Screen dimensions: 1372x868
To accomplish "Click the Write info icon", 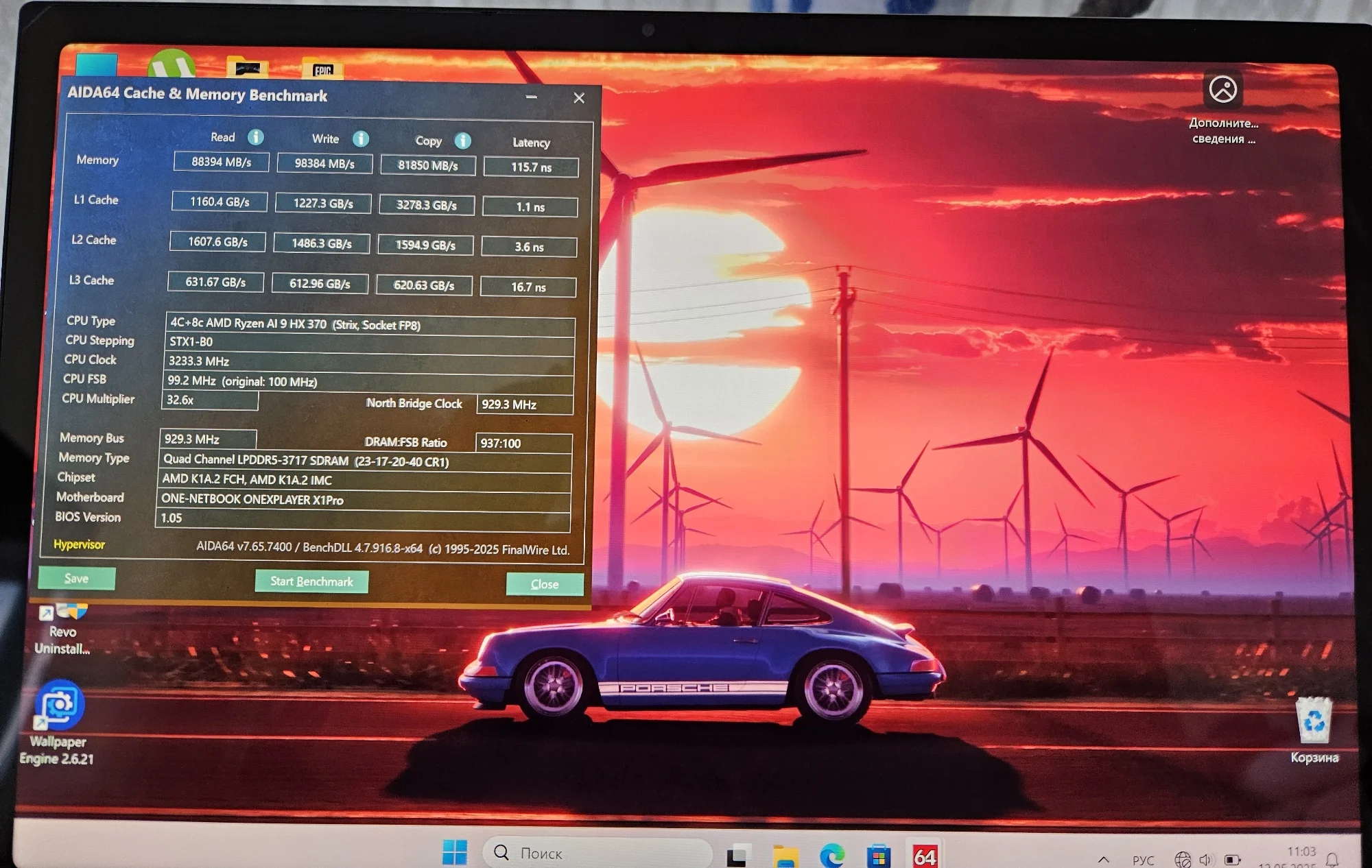I will 361,139.
